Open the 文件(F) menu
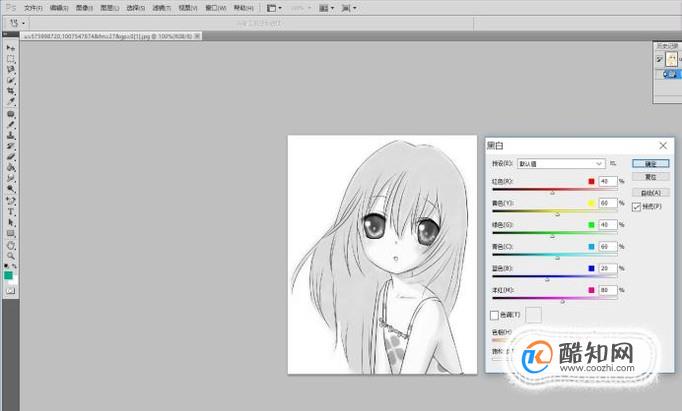The width and height of the screenshot is (682, 411). pyautogui.click(x=33, y=8)
